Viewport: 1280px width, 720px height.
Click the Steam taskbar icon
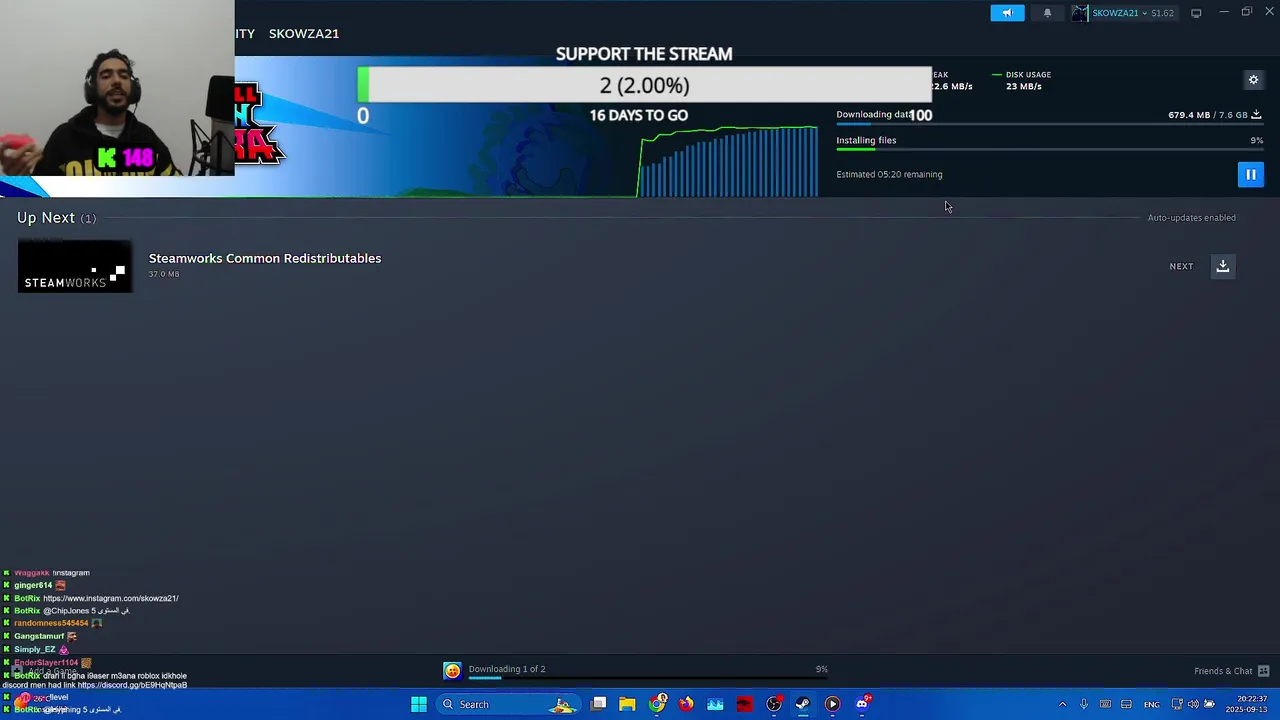coord(803,704)
